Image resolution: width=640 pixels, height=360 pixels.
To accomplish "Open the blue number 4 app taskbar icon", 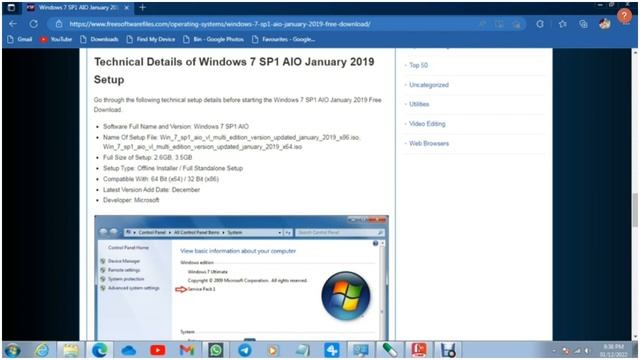I will pyautogui.click(x=331, y=350).
